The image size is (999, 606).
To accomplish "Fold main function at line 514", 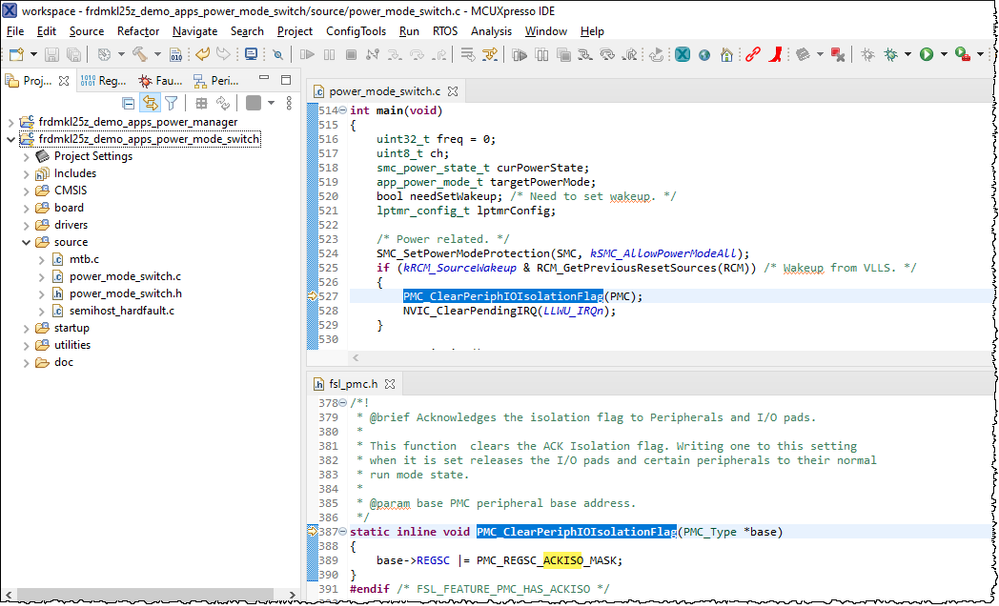I will pyautogui.click(x=343, y=110).
